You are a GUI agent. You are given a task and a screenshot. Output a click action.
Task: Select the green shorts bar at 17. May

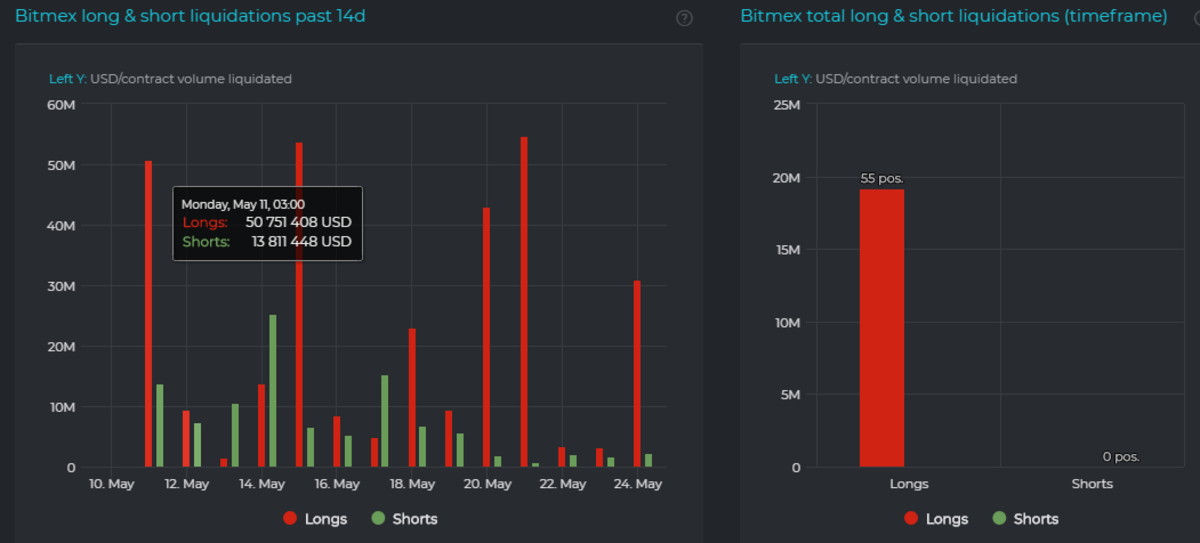[385, 421]
